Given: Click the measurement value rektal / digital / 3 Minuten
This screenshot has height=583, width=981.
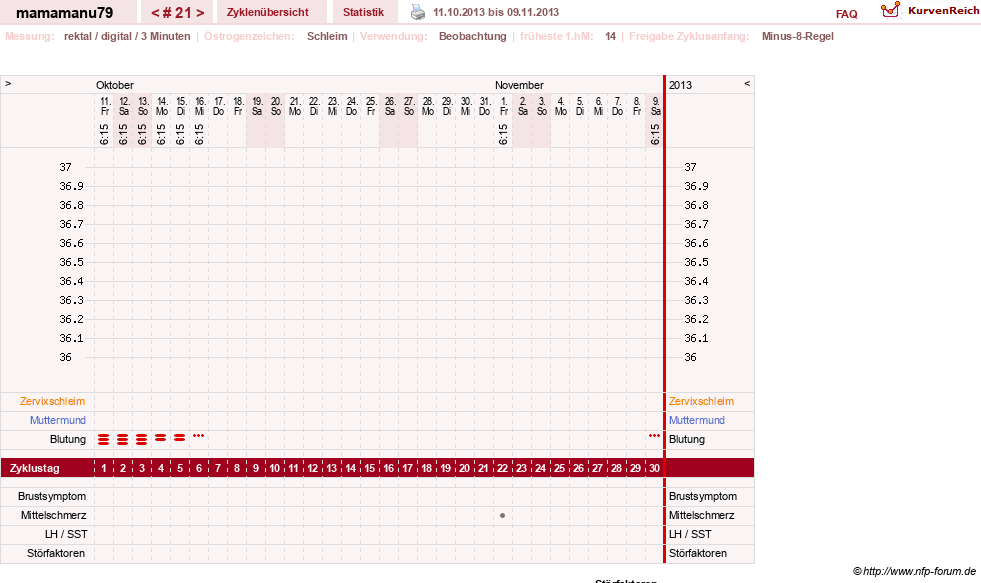Looking at the screenshot, I should (127, 36).
